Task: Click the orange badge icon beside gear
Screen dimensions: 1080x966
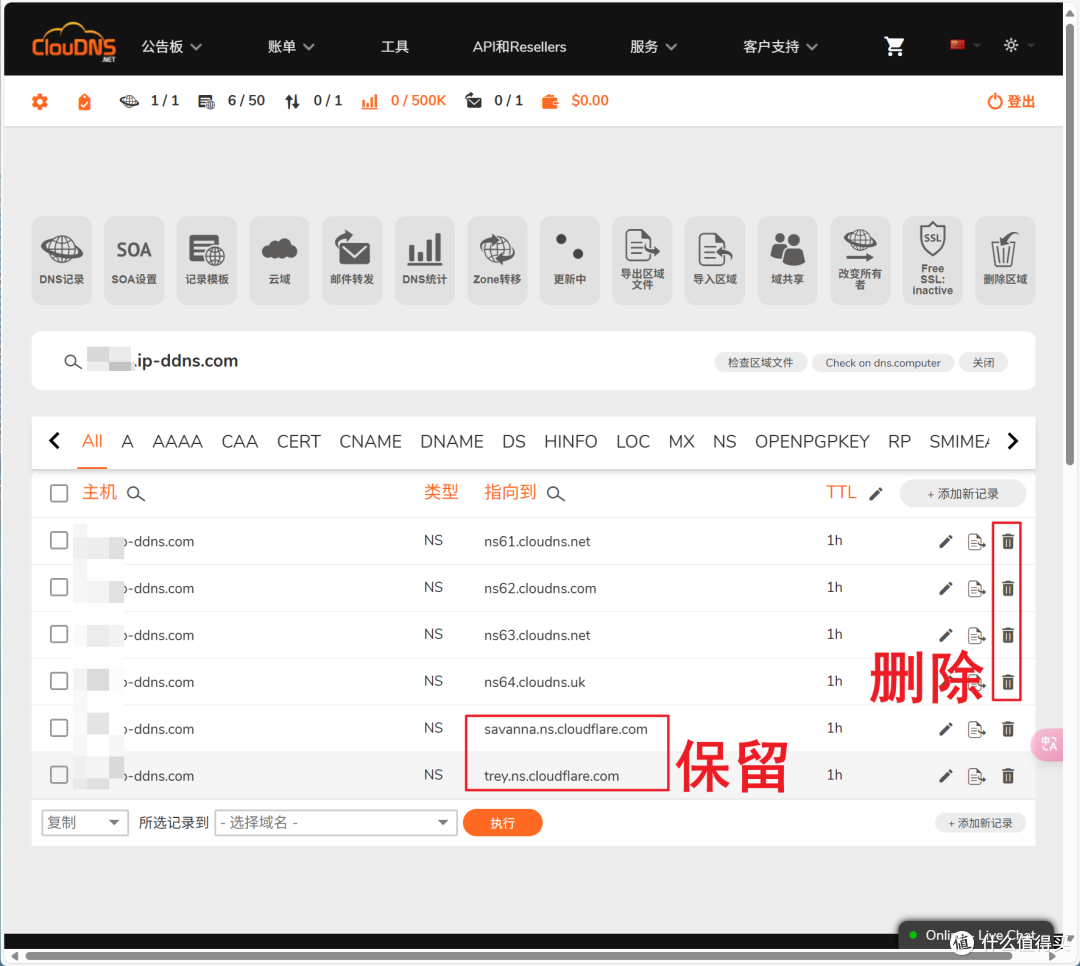Action: click(x=84, y=102)
